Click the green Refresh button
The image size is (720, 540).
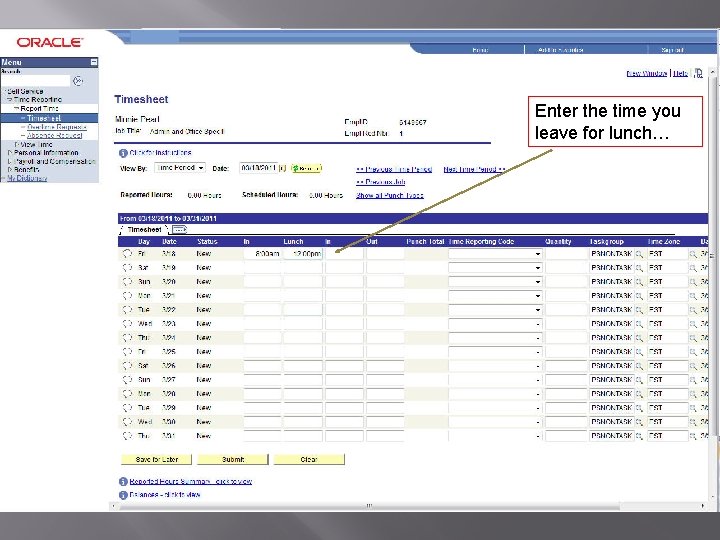coord(307,169)
